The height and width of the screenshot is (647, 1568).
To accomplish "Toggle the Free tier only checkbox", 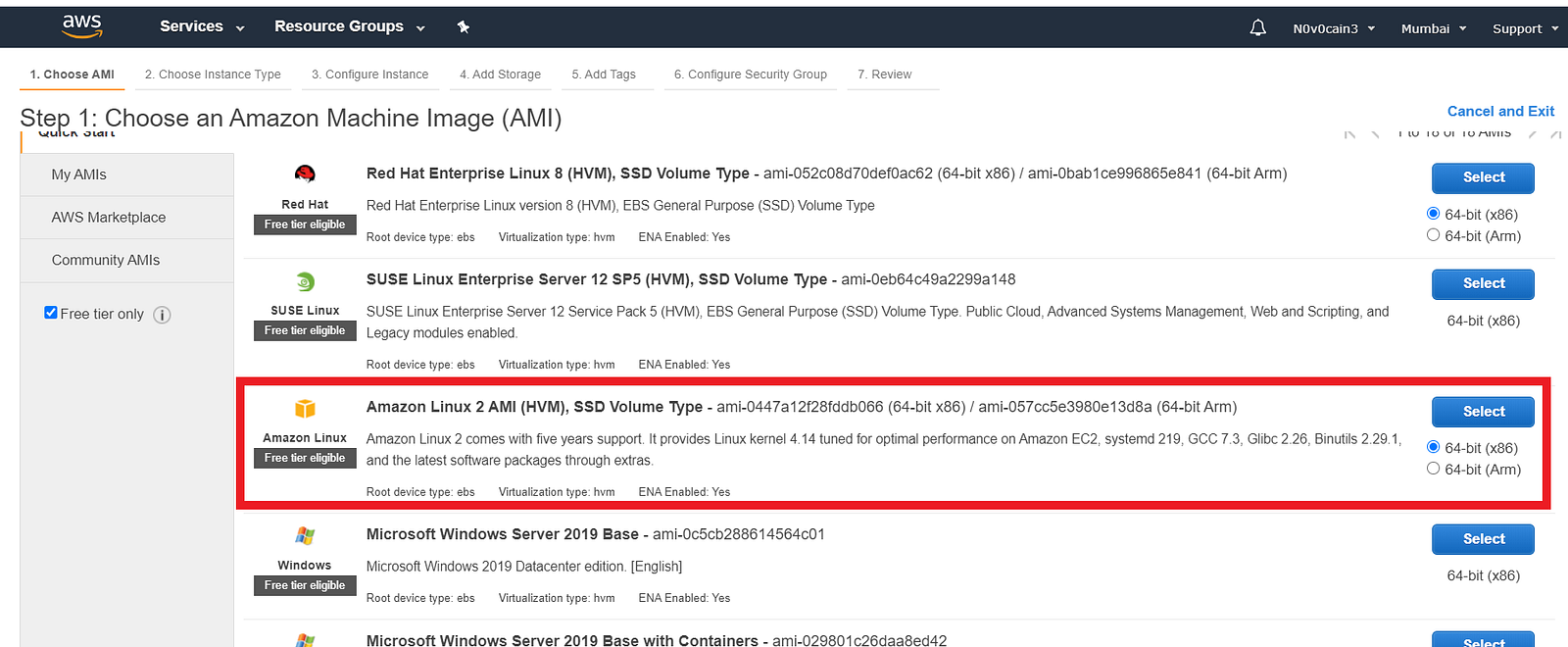I will [51, 313].
